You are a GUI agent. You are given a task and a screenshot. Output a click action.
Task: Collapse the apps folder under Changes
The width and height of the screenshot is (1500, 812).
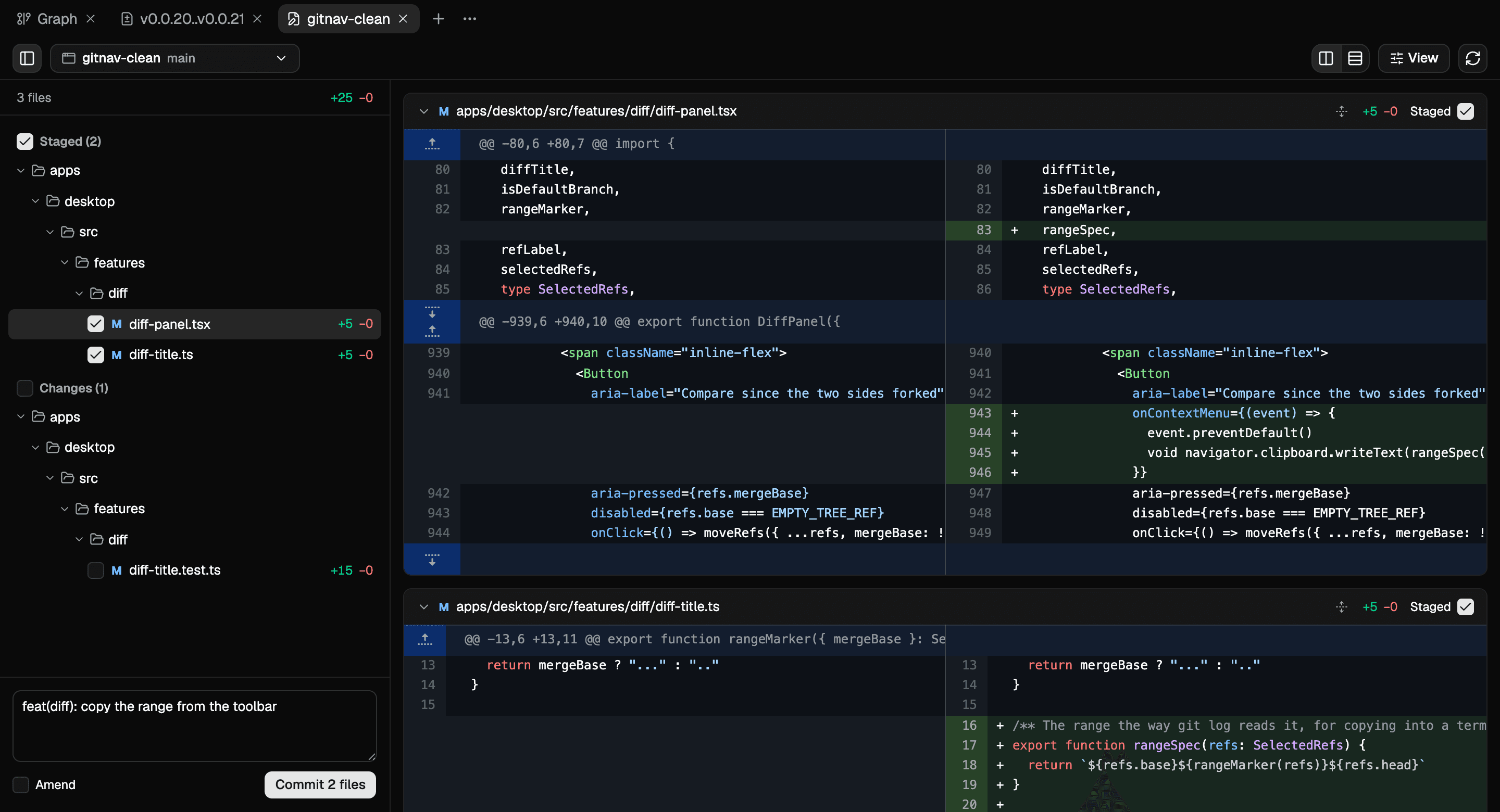point(21,417)
